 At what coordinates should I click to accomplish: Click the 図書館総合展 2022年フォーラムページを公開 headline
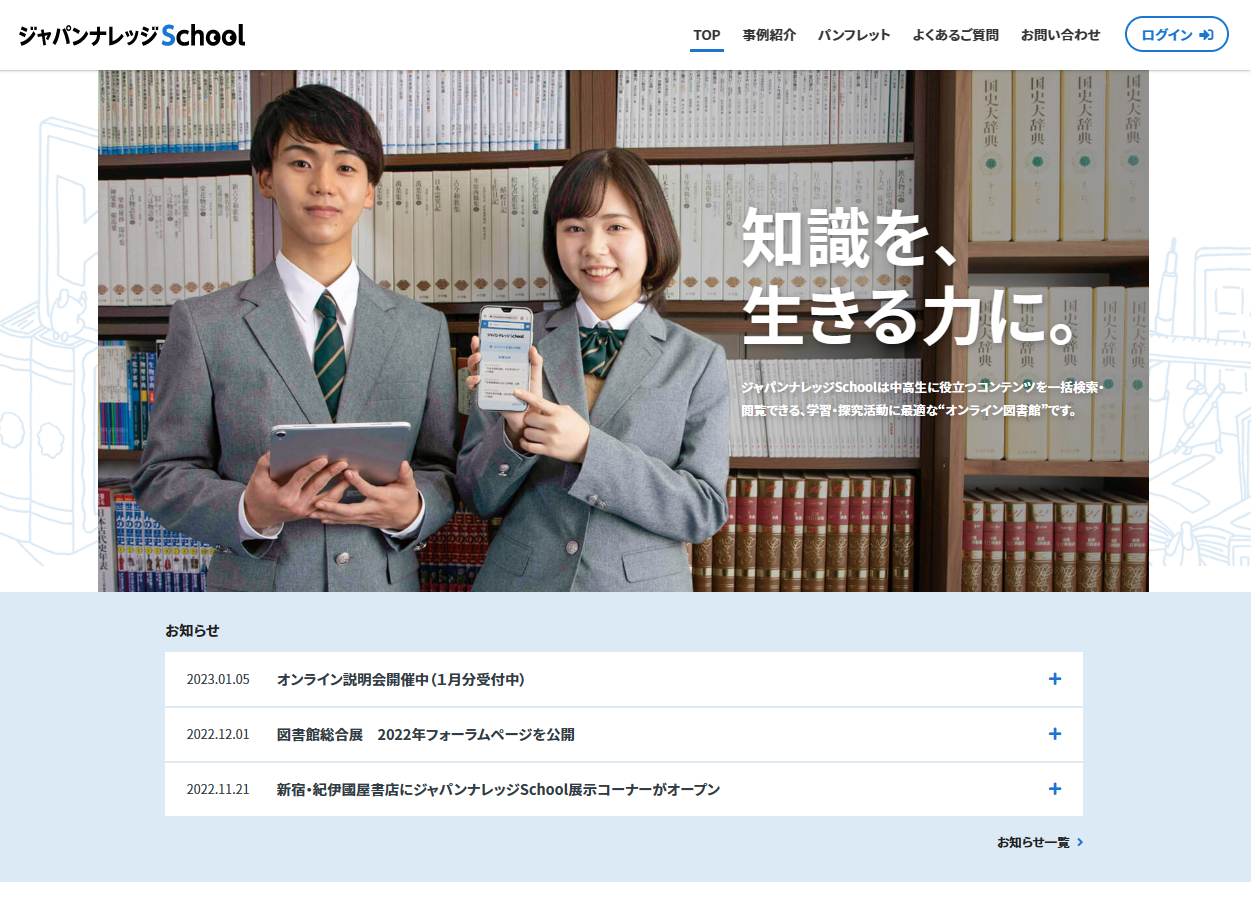click(426, 735)
